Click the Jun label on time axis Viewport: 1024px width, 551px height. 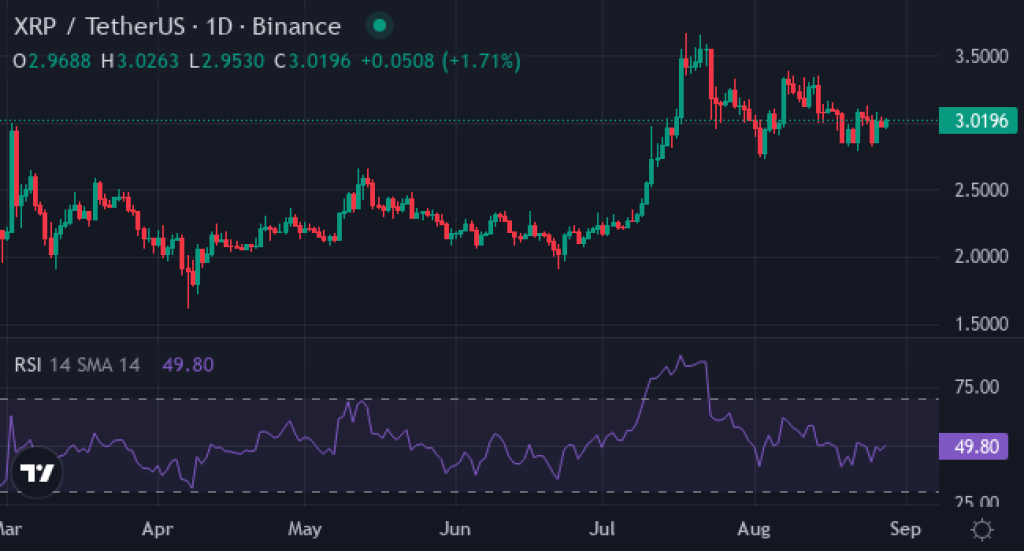pyautogui.click(x=455, y=529)
